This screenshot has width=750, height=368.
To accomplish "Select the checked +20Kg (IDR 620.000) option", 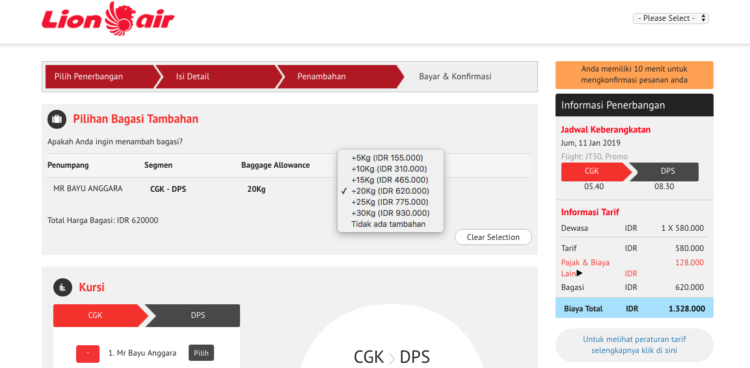I will tap(390, 190).
